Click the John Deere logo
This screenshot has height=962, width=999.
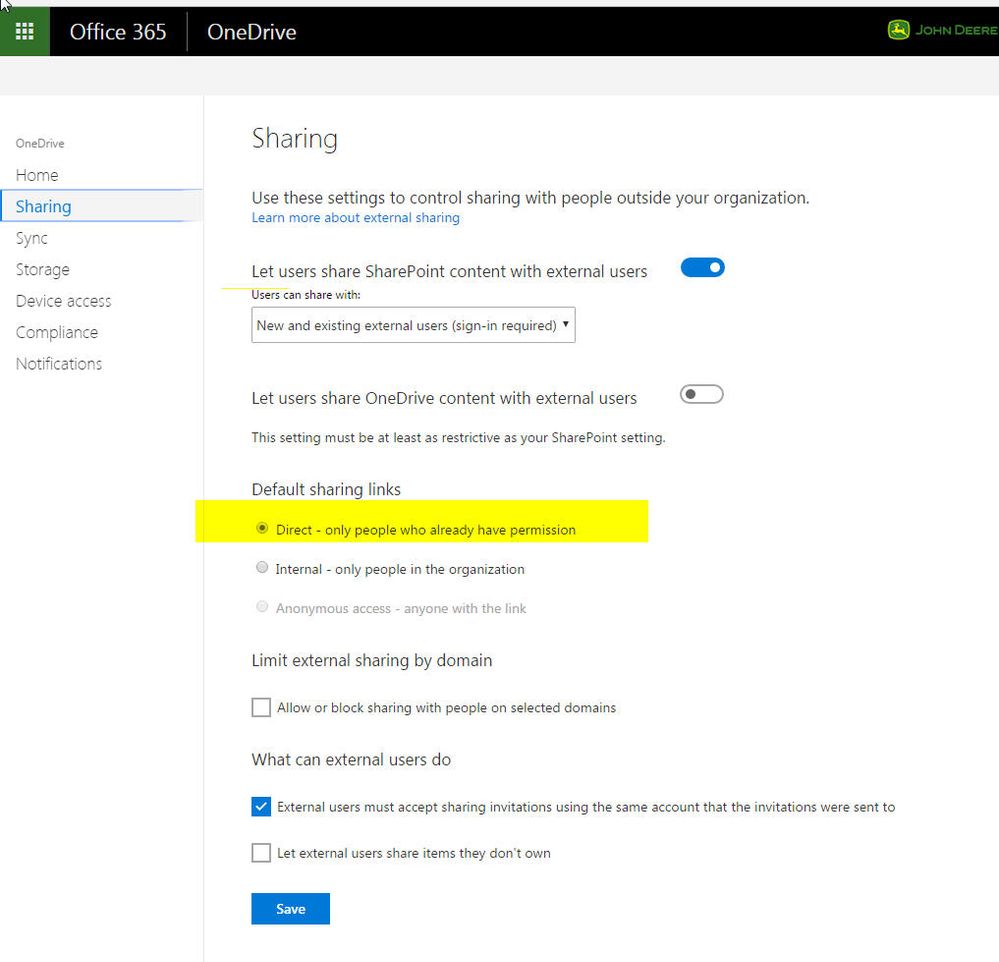(x=942, y=30)
